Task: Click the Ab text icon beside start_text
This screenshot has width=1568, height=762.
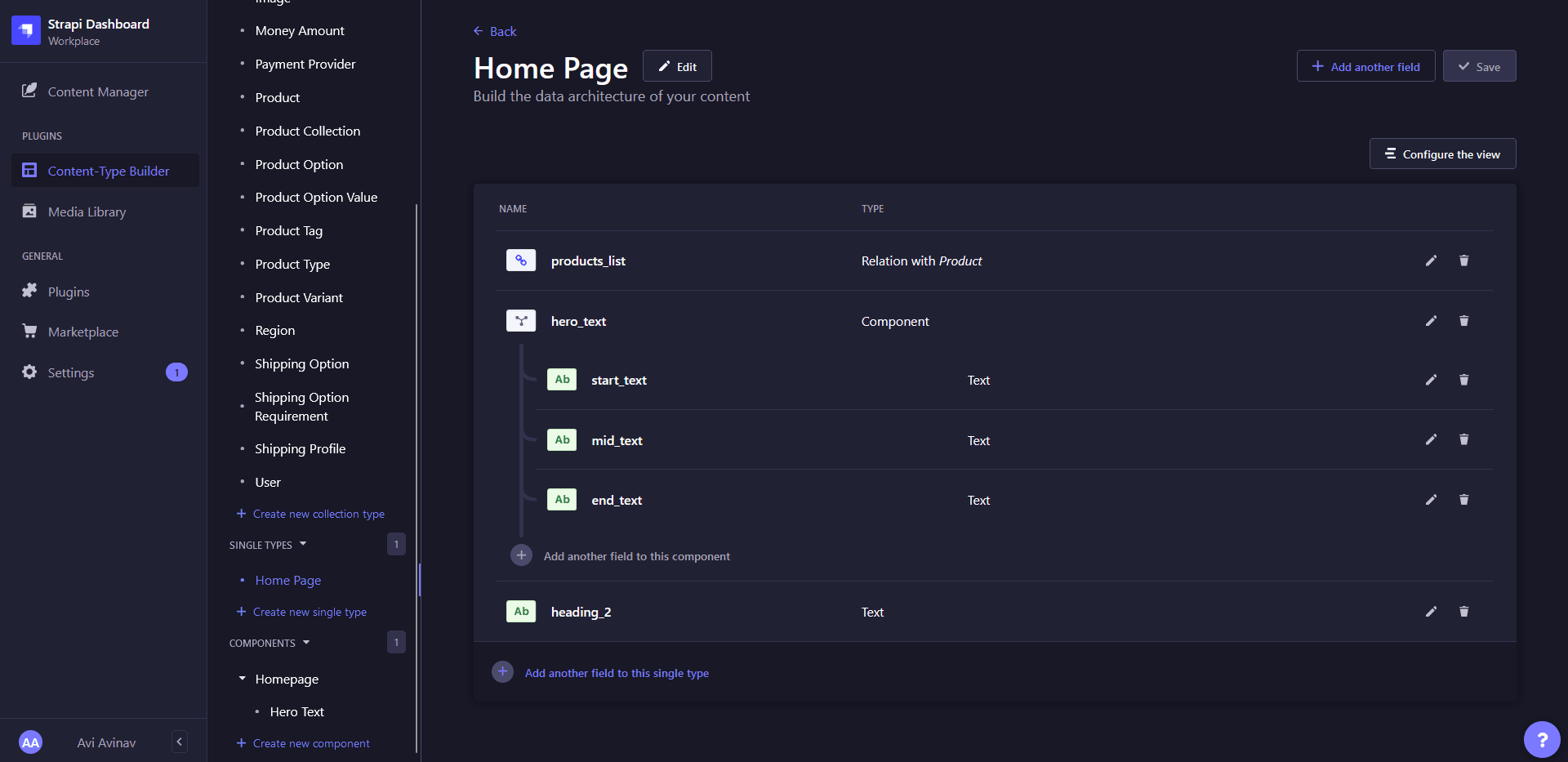Action: click(x=561, y=379)
